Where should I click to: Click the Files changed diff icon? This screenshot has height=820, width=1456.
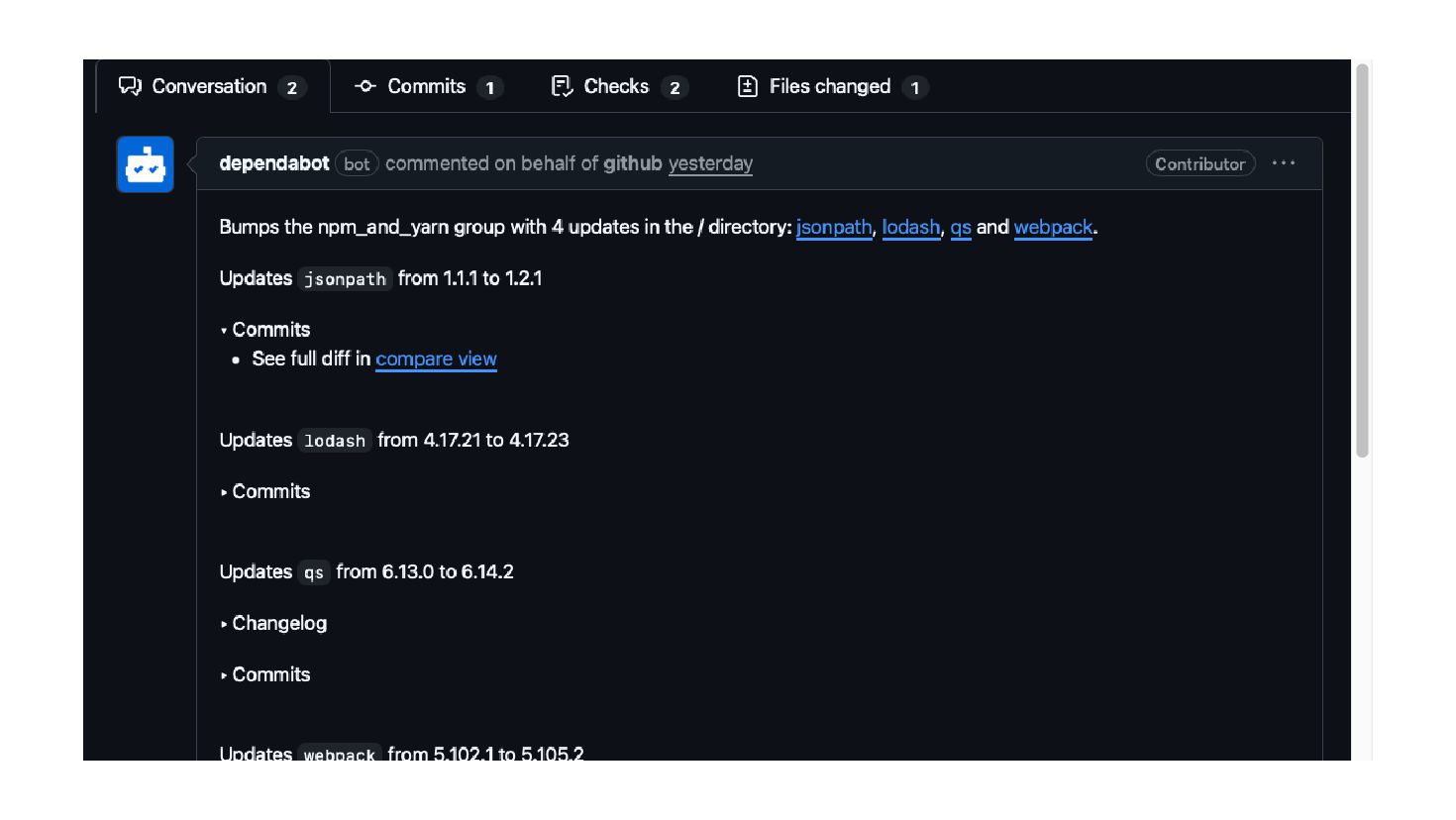pyautogui.click(x=748, y=86)
